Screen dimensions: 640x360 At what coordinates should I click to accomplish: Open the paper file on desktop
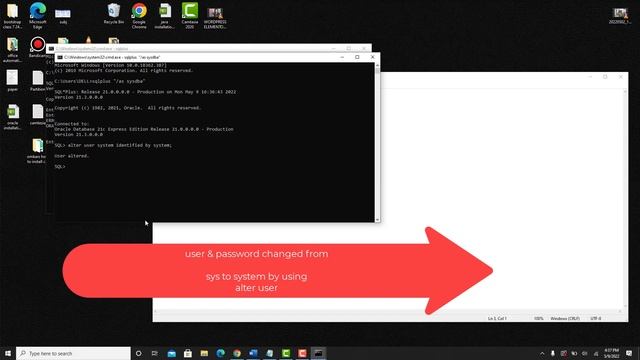pyautogui.click(x=12, y=80)
